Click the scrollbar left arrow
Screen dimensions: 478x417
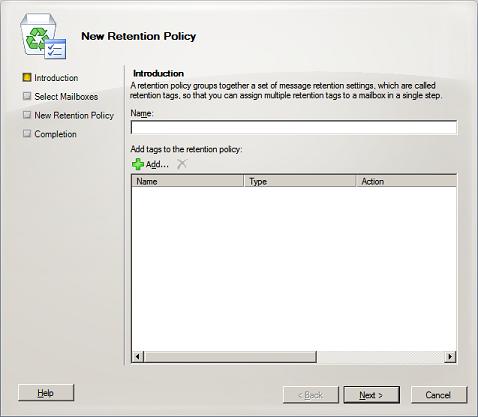(x=138, y=357)
